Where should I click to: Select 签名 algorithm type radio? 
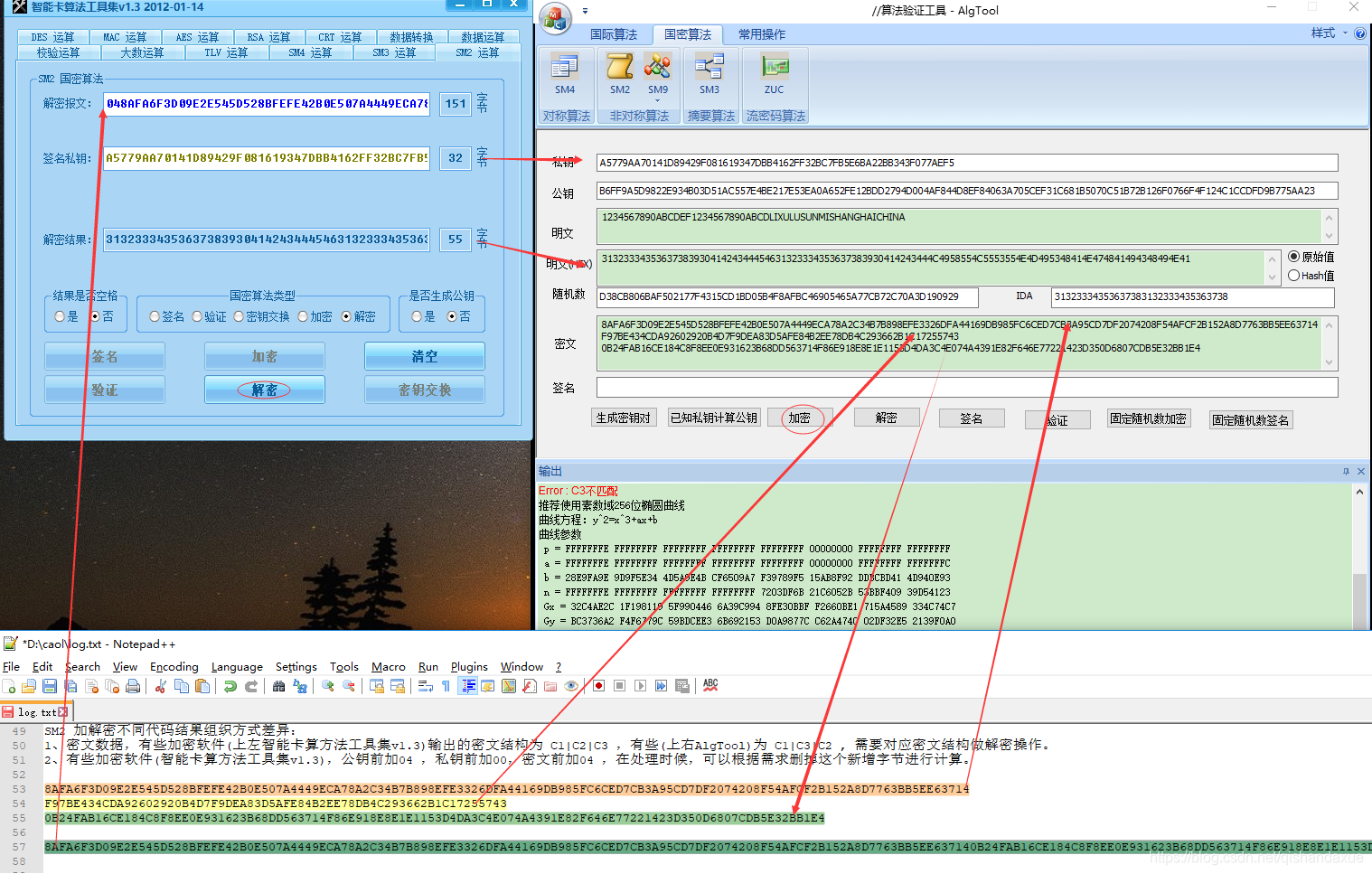[167, 316]
